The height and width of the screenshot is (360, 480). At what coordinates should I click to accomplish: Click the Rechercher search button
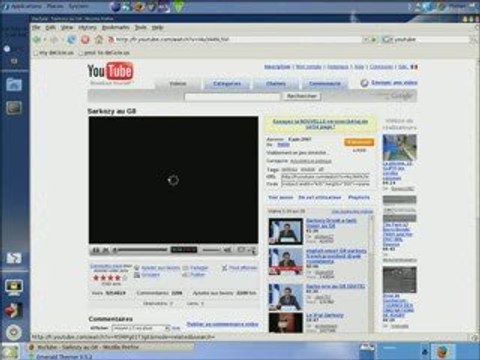[302, 96]
